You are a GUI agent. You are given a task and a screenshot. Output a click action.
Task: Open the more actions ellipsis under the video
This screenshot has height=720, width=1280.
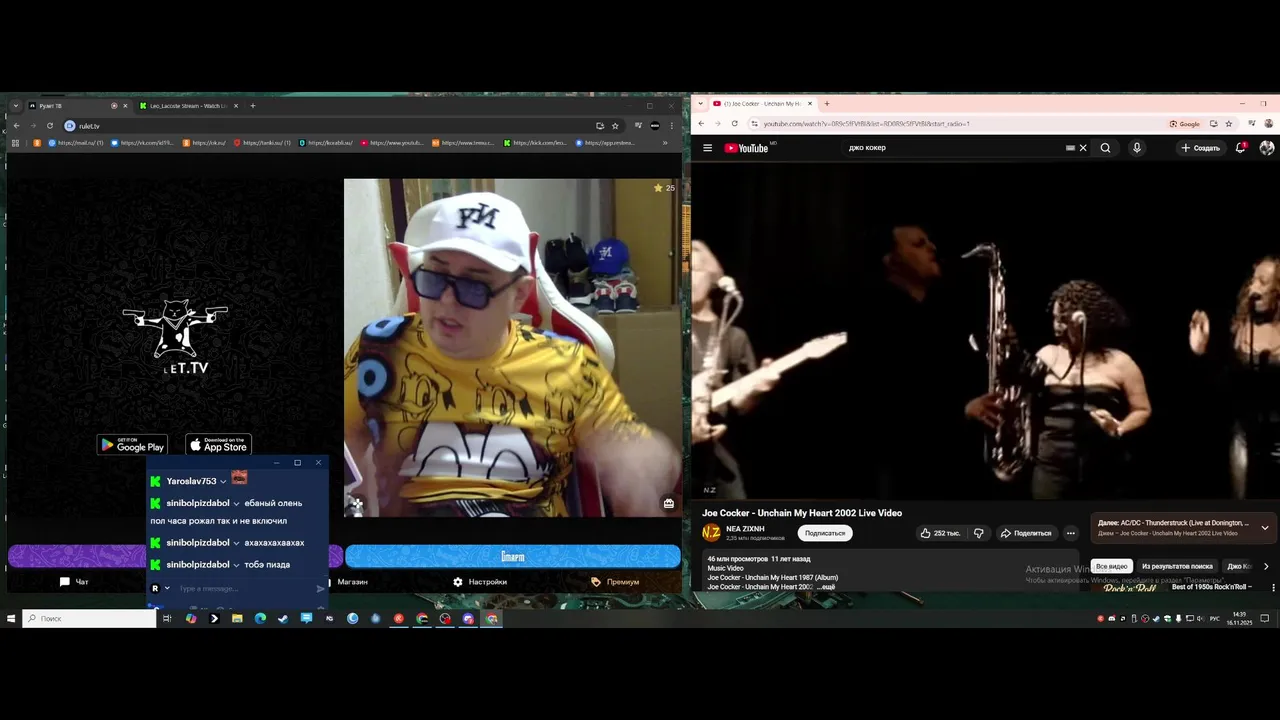1070,533
